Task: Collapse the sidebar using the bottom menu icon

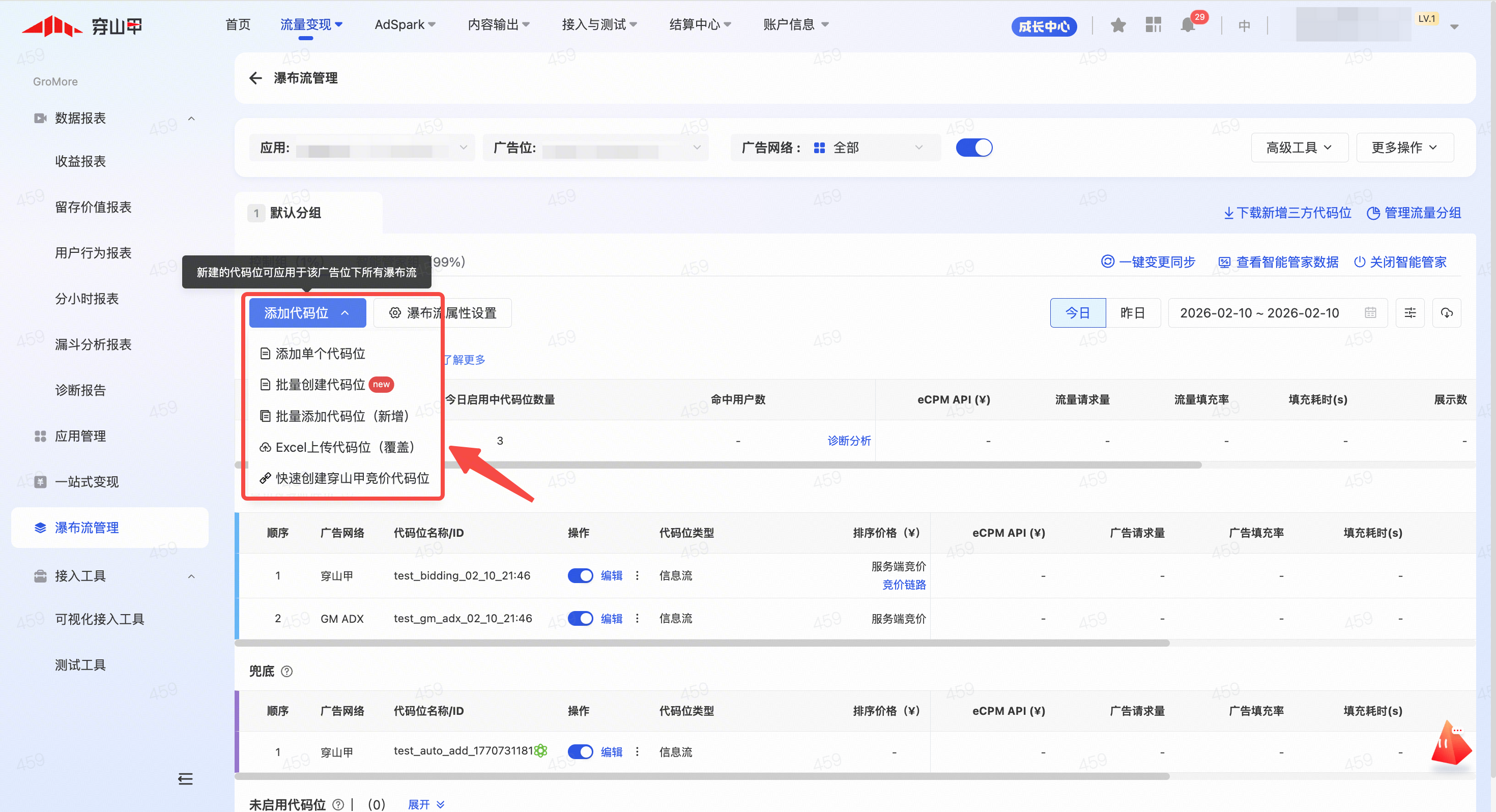Action: pos(185,779)
